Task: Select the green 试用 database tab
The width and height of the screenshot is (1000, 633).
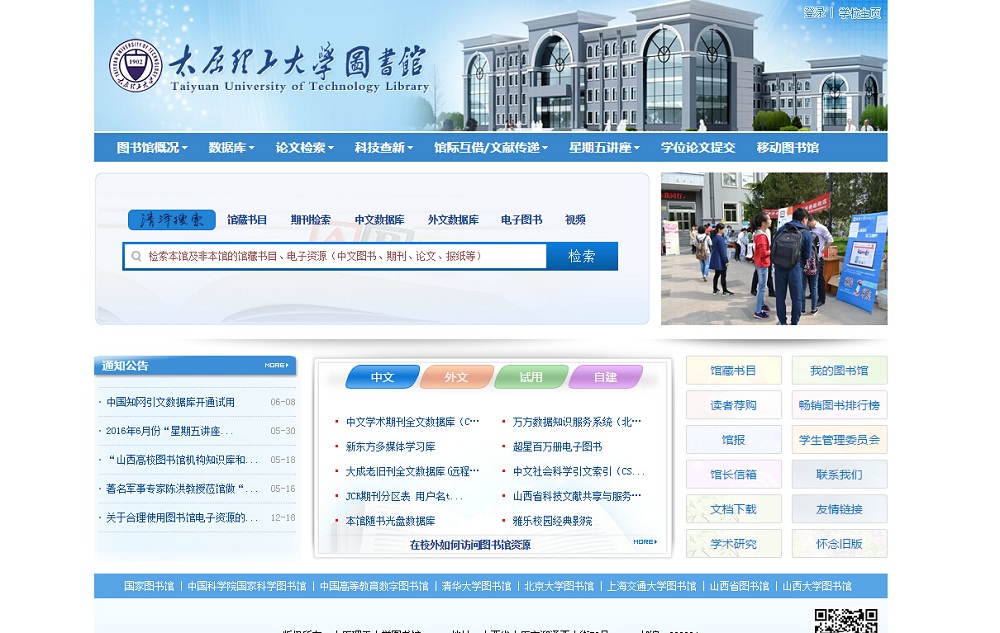Action: (531, 377)
